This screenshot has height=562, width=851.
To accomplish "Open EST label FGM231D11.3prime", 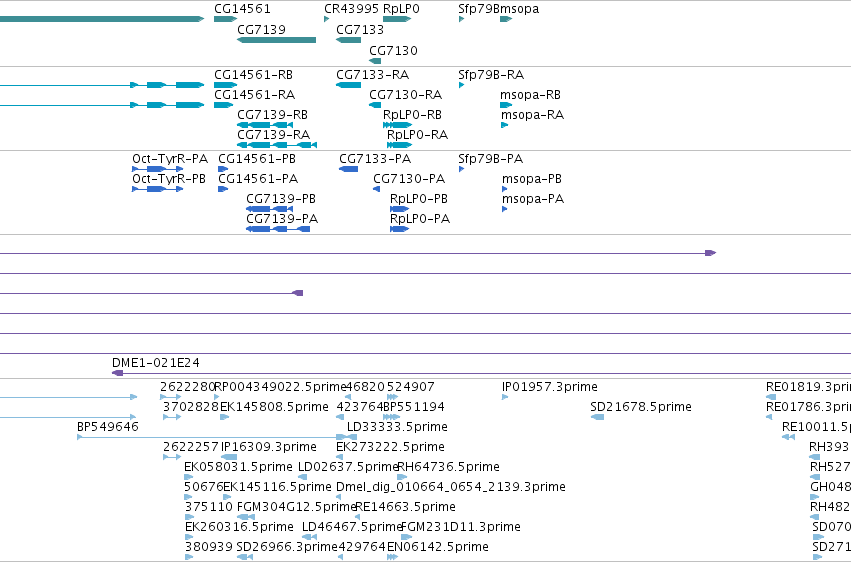I will [461, 527].
